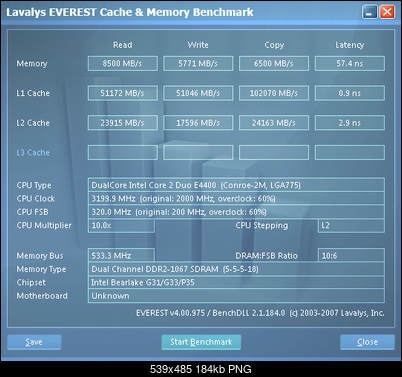
Task: Click the empty L3 Cache Latency field
Action: tap(350, 152)
